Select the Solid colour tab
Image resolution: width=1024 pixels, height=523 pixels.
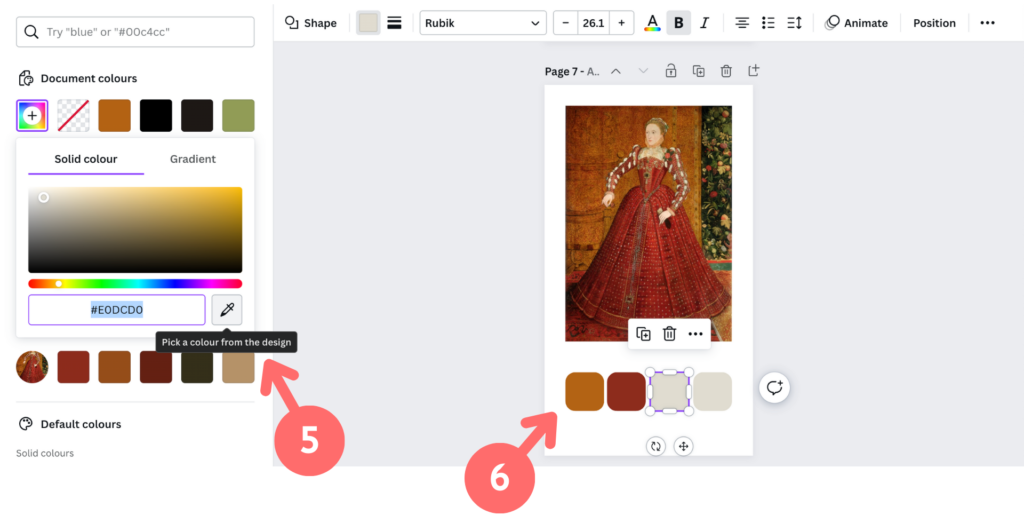click(86, 159)
